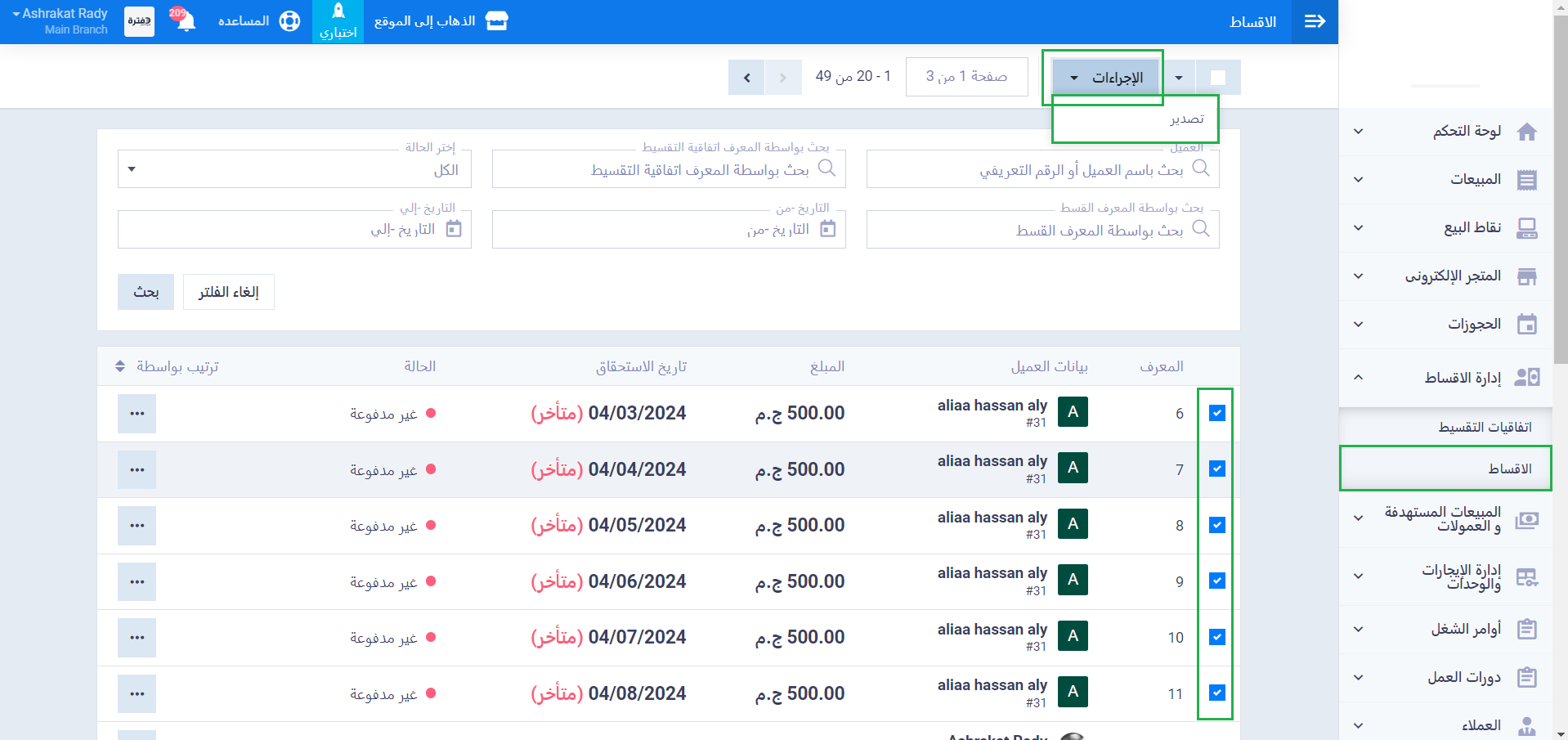Click the sort arrows icon in table header
The height and width of the screenshot is (740, 1568).
[x=120, y=366]
